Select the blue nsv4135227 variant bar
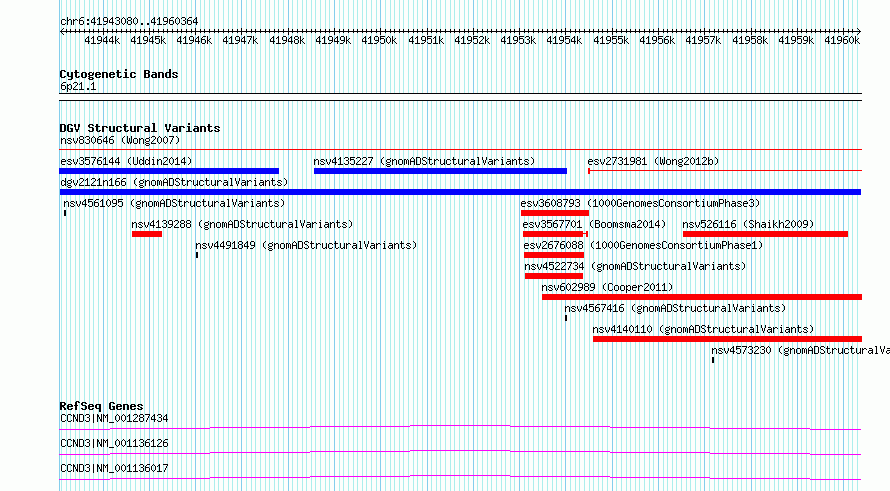 (440, 171)
